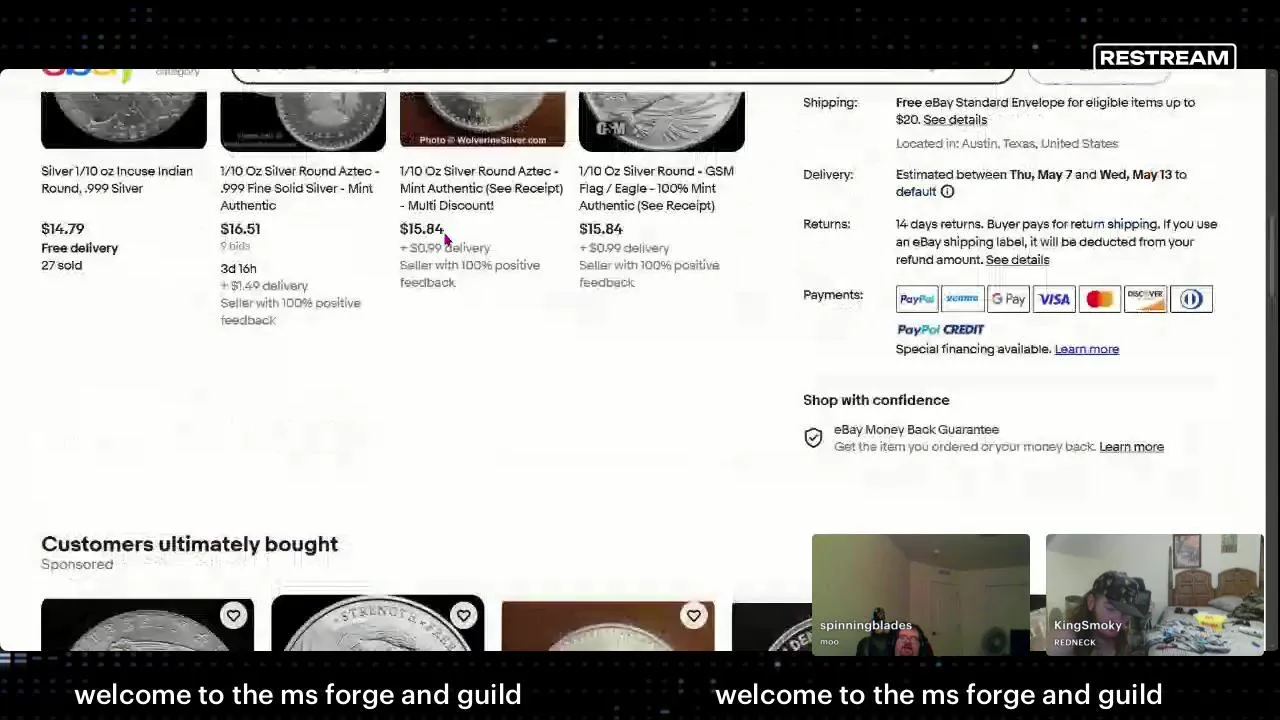Image resolution: width=1280 pixels, height=720 pixels.
Task: Click WolverineSilver Aztec coin thumbnail
Action: tap(482, 120)
